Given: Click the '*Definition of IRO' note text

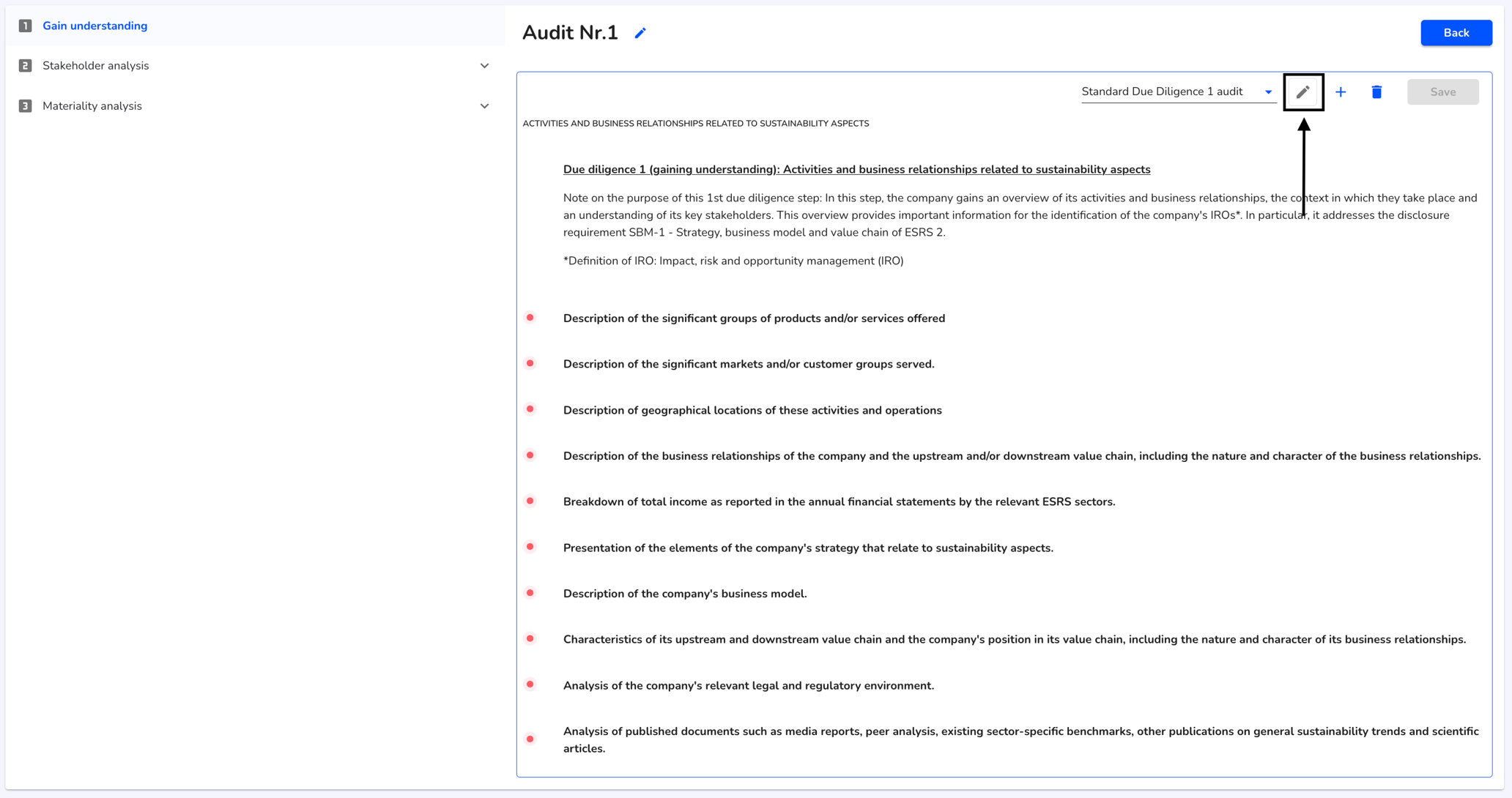Looking at the screenshot, I should (733, 261).
